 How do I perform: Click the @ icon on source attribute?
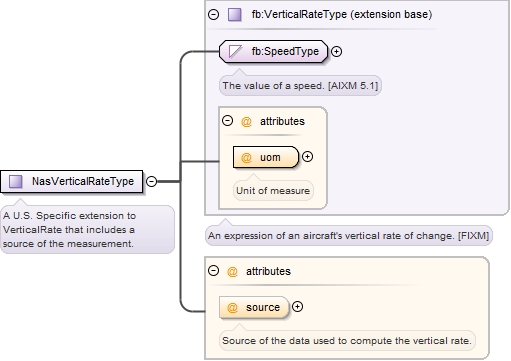point(232,307)
